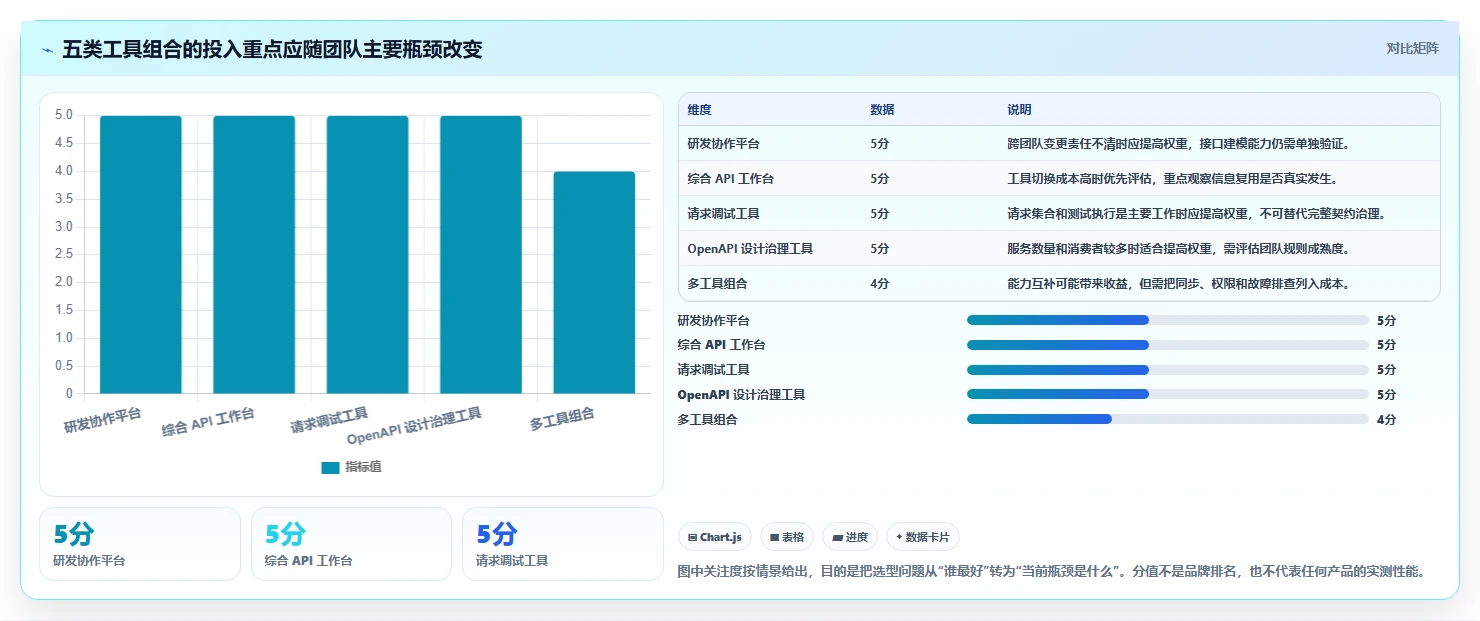Screen dimensions: 1480x621
Task: Click the 请求调试工具 bar in the chart
Action: [367, 254]
